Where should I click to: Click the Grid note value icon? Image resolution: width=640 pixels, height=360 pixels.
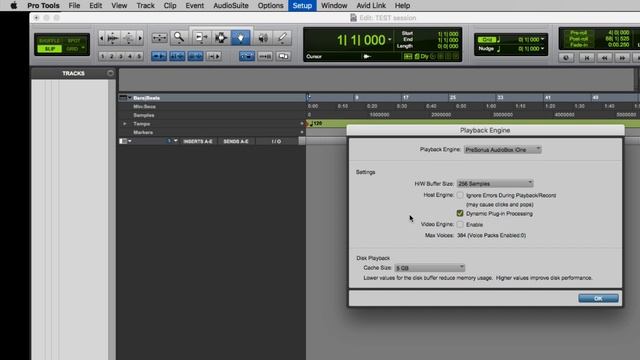point(499,39)
